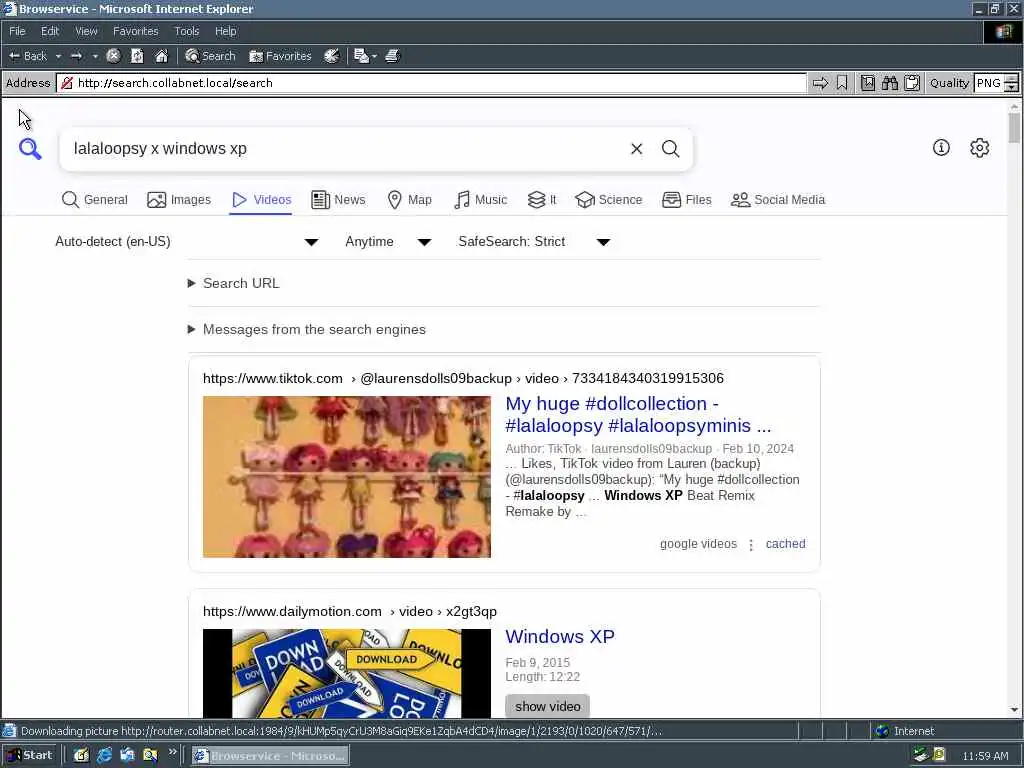Switch to the Social Media search tab

click(778, 200)
